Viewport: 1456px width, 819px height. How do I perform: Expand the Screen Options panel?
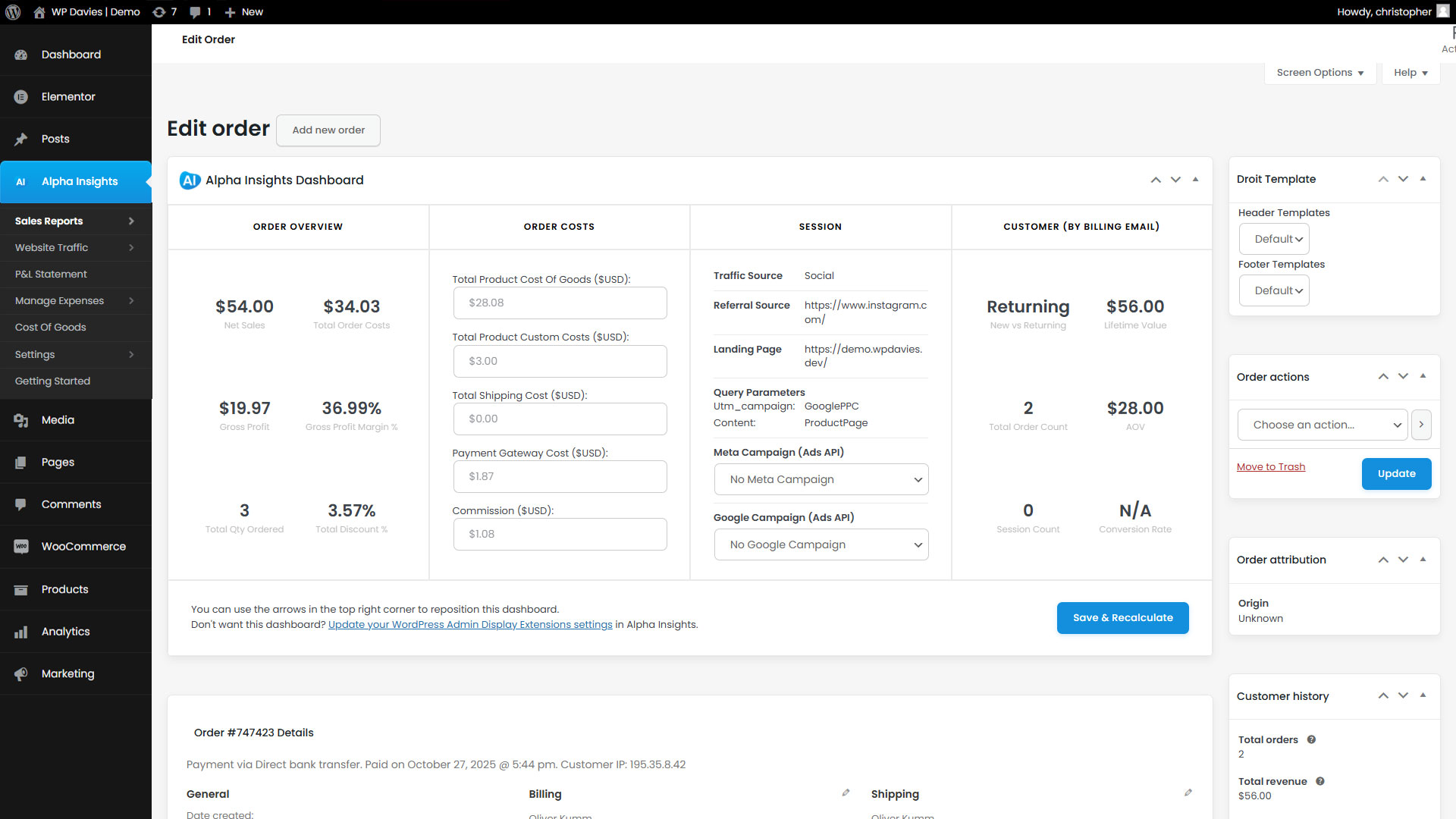click(x=1319, y=73)
